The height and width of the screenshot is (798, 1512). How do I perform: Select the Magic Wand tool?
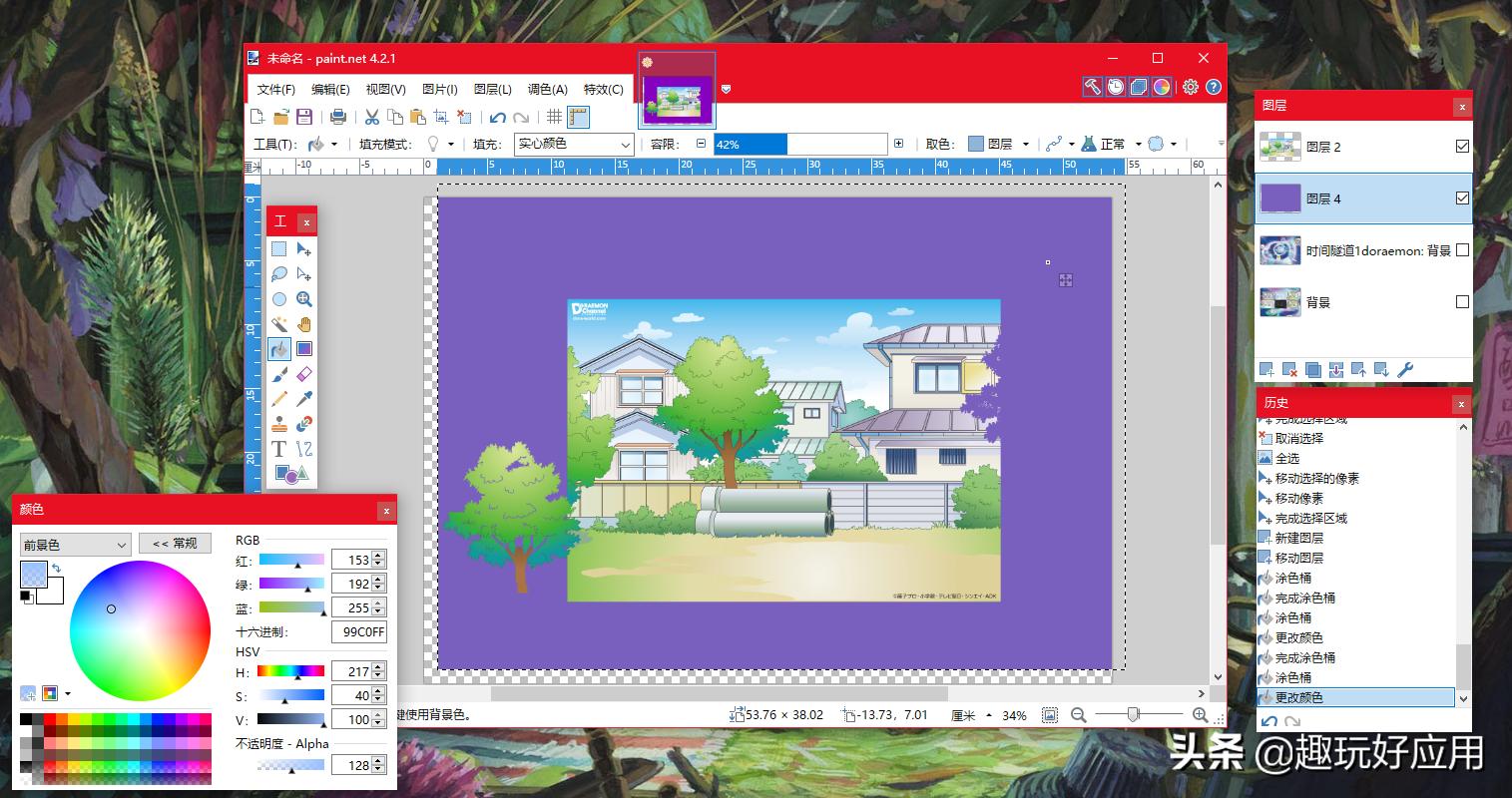[281, 323]
